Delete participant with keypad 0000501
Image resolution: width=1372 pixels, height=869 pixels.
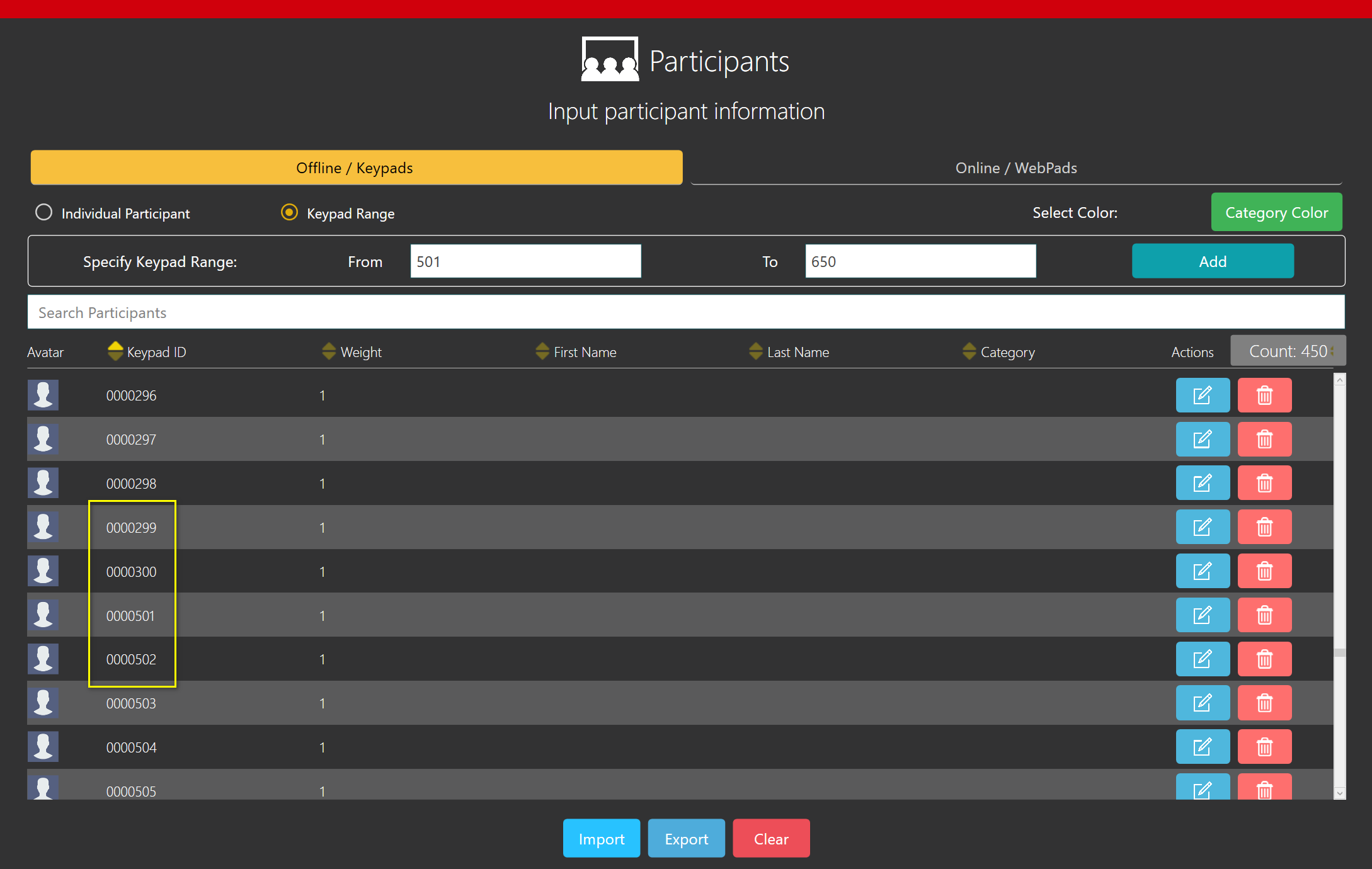(x=1264, y=615)
